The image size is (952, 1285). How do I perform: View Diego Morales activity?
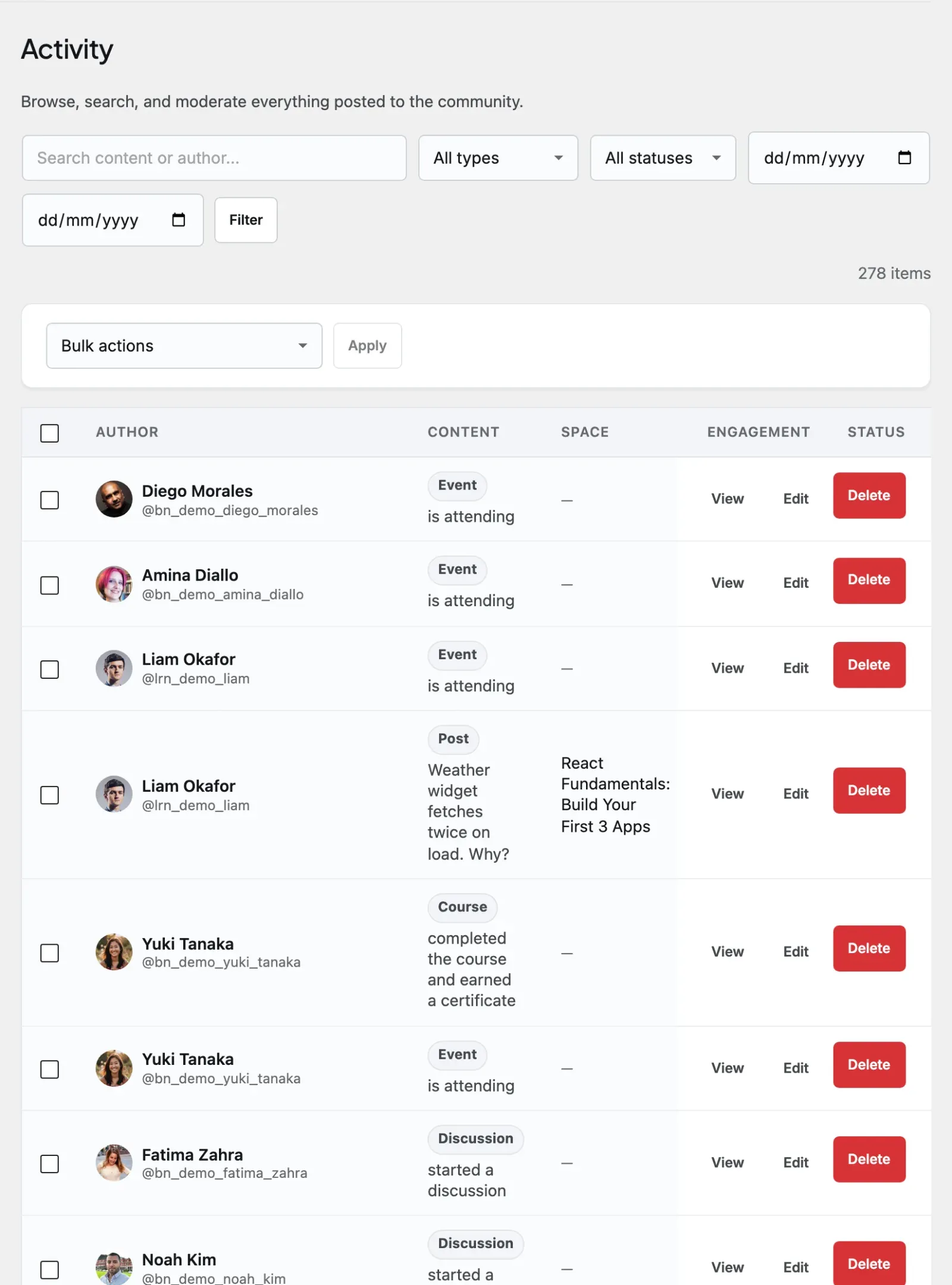(727, 499)
